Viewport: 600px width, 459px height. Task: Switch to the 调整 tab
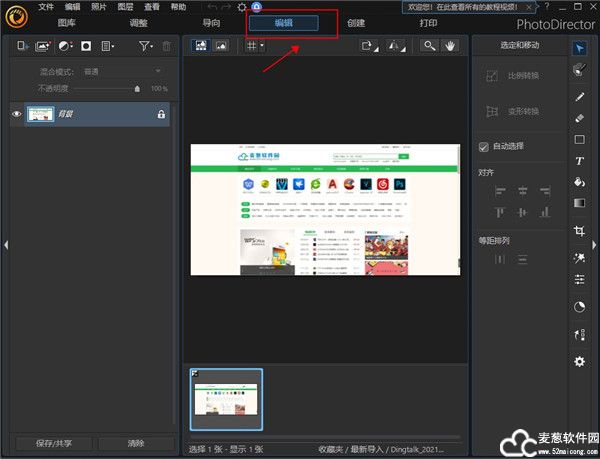tap(139, 22)
